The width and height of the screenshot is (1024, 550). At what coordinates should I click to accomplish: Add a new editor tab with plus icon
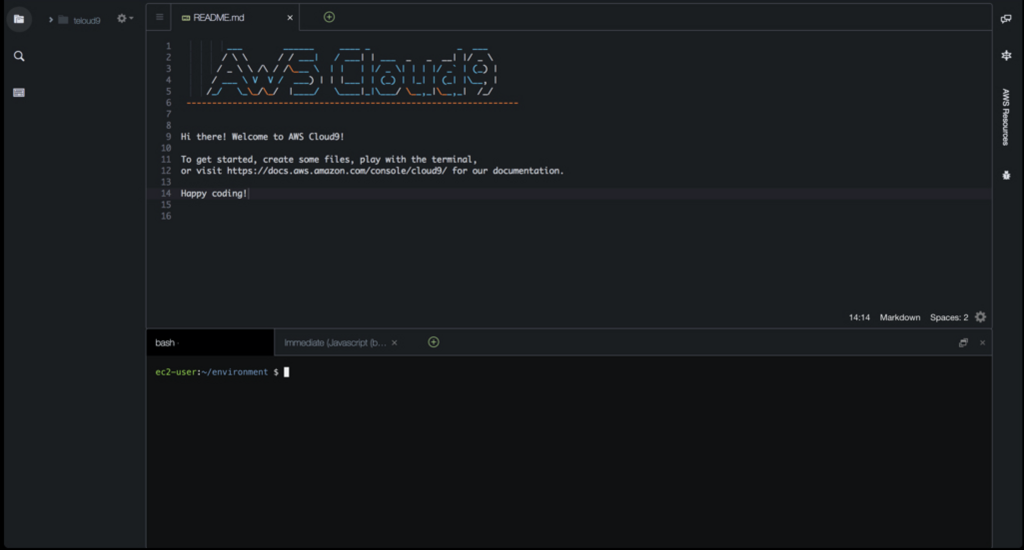pos(329,17)
